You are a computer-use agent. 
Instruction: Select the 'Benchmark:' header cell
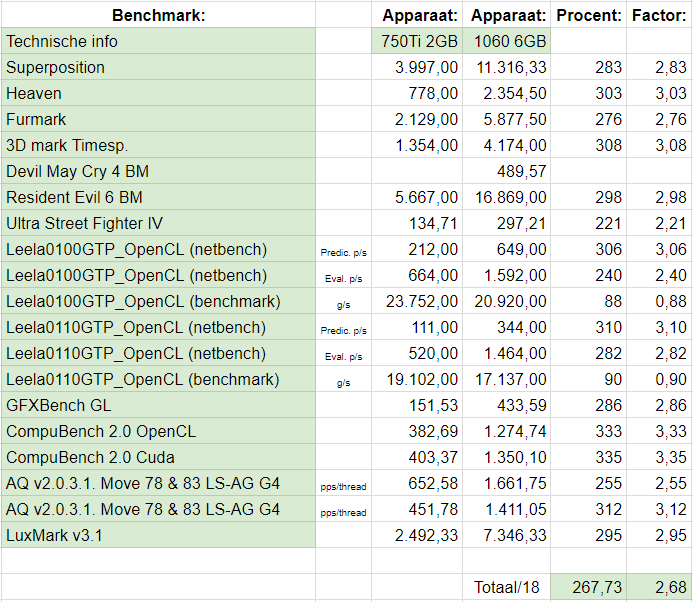[x=158, y=15]
